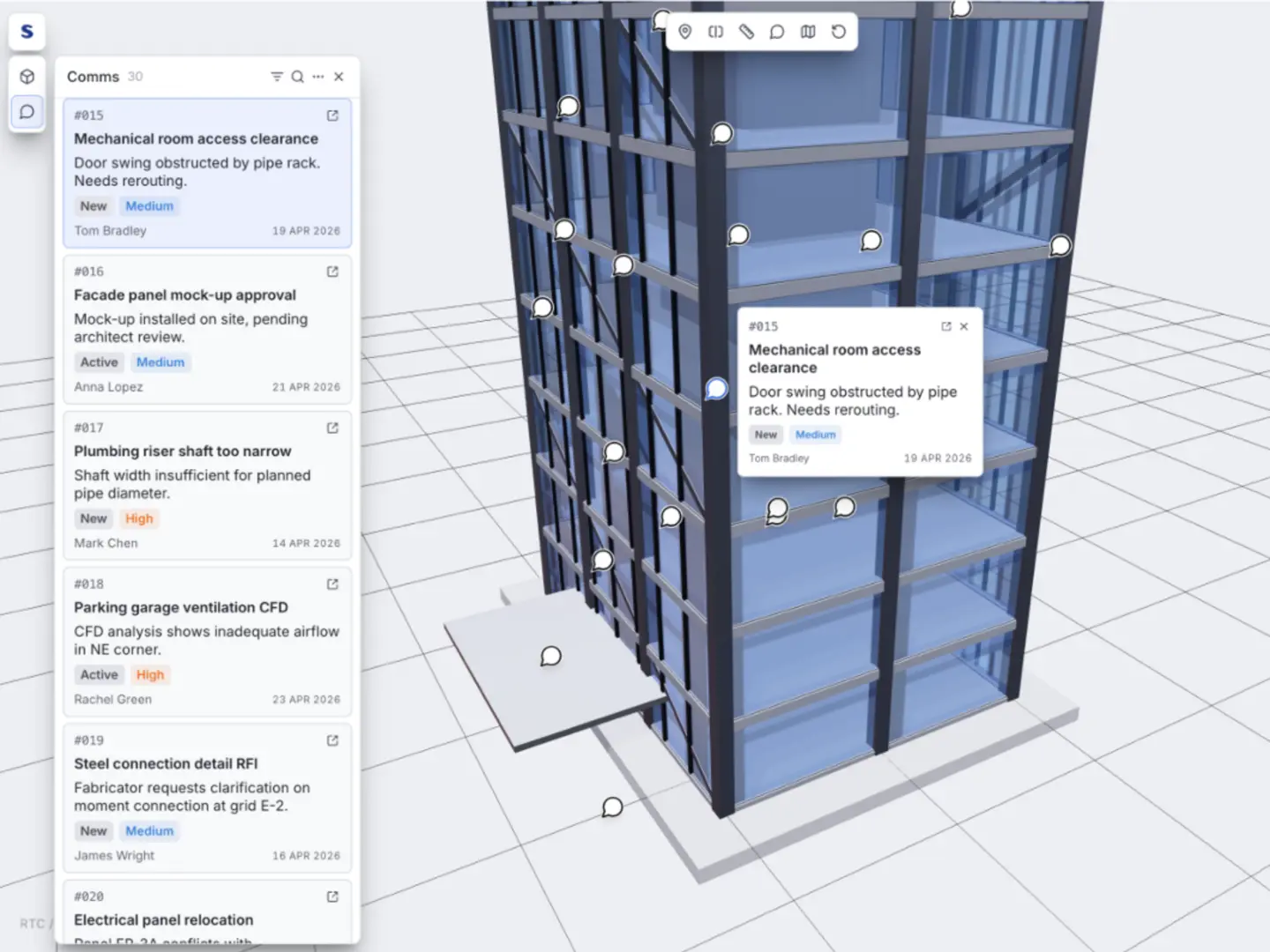Open comm #016 in a new window
This screenshot has height=952, width=1270.
[x=332, y=271]
